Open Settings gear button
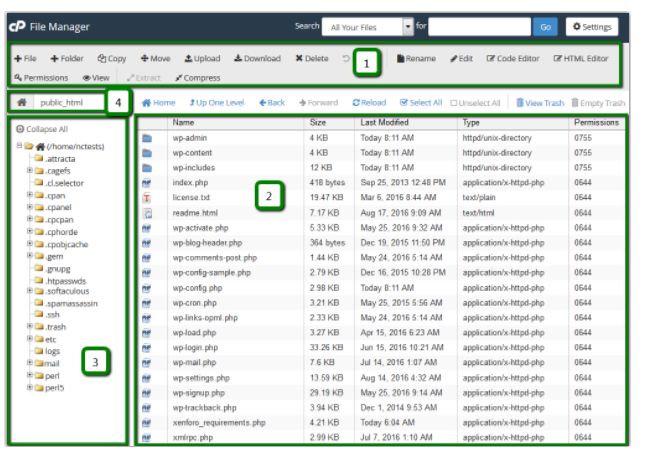Image resolution: width=646 pixels, height=459 pixels. (592, 27)
